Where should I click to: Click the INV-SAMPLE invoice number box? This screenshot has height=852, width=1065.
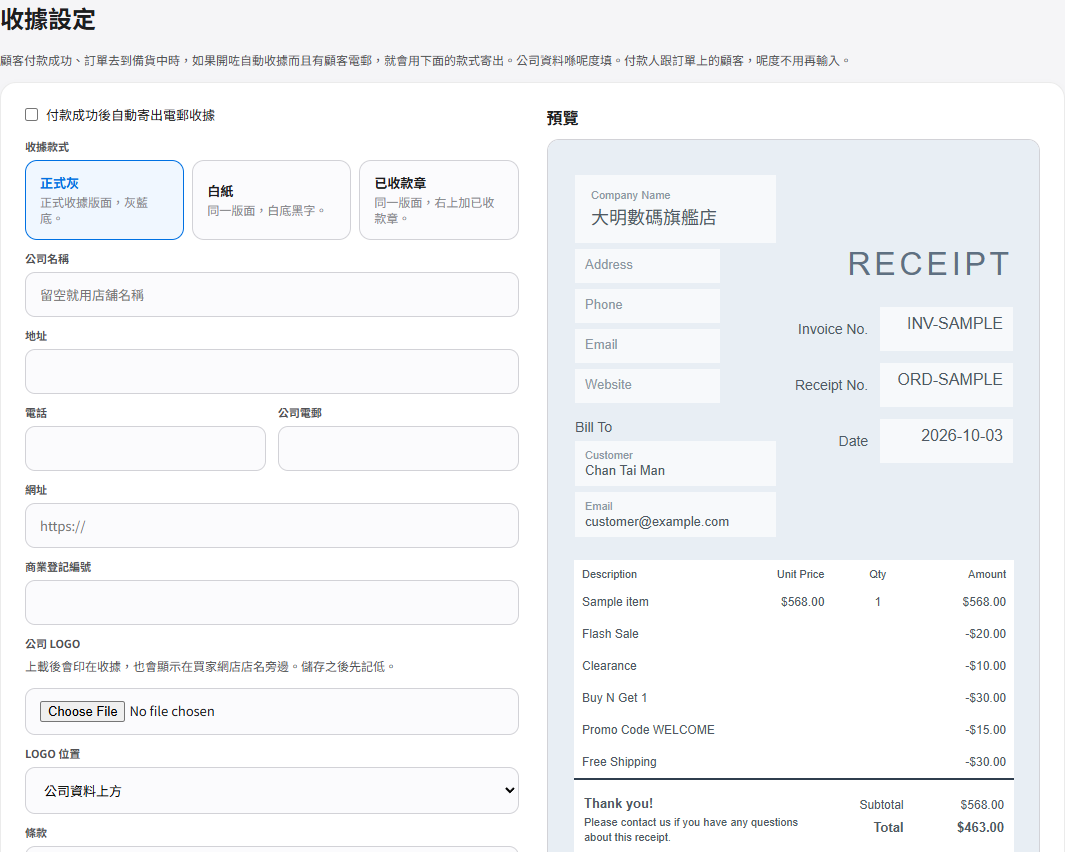pos(946,329)
